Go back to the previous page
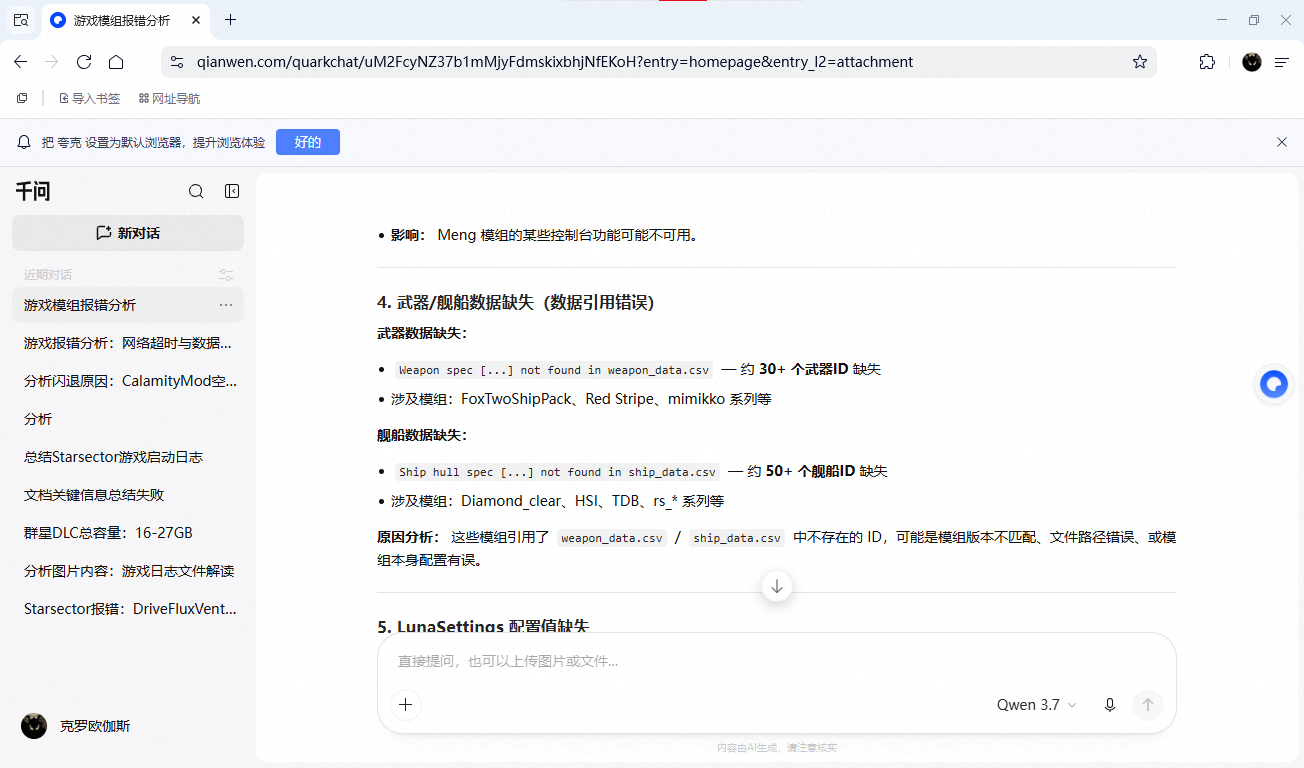This screenshot has height=768, width=1304. [21, 62]
